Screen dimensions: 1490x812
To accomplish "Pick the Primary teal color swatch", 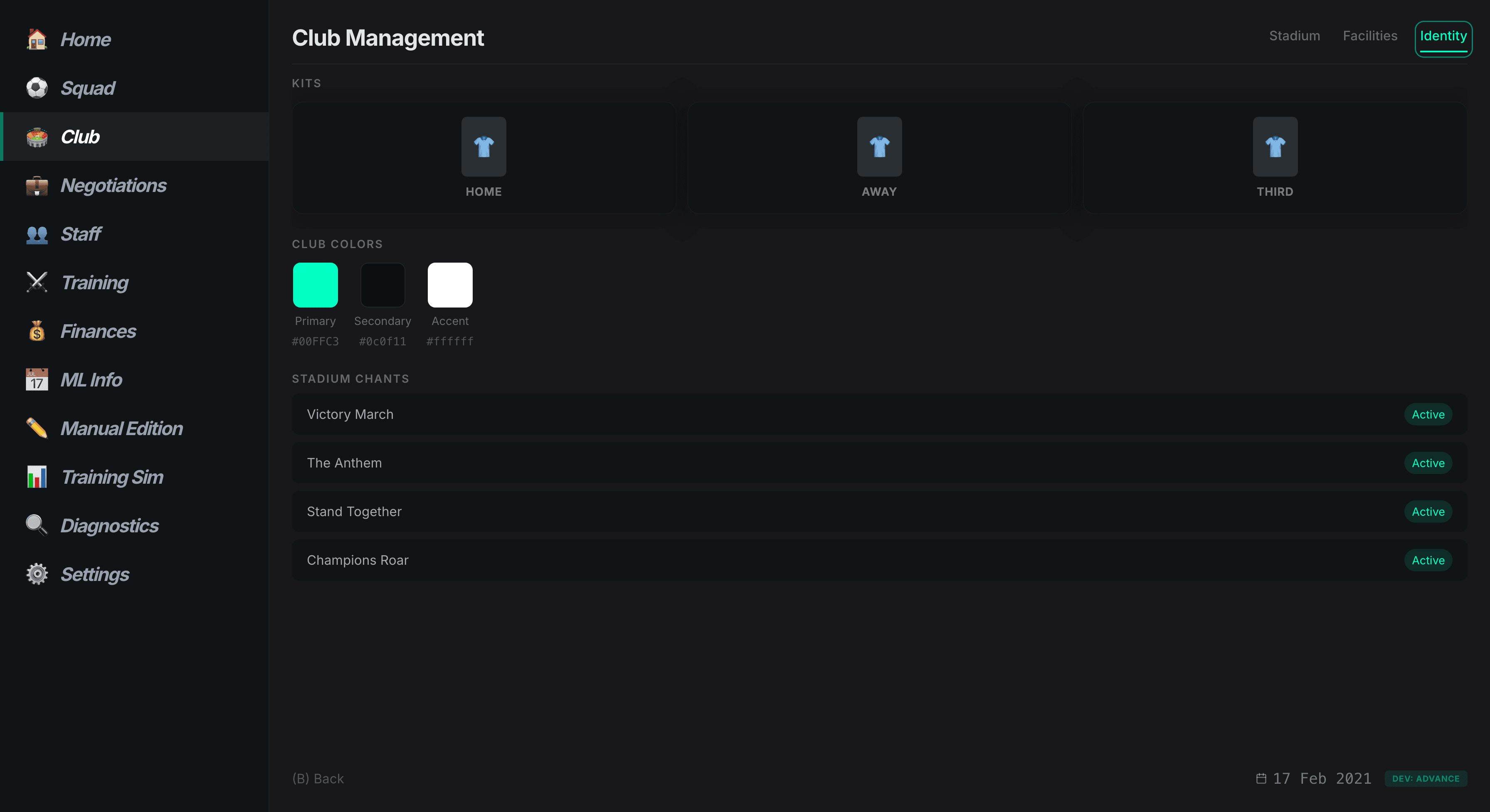I will pyautogui.click(x=315, y=285).
